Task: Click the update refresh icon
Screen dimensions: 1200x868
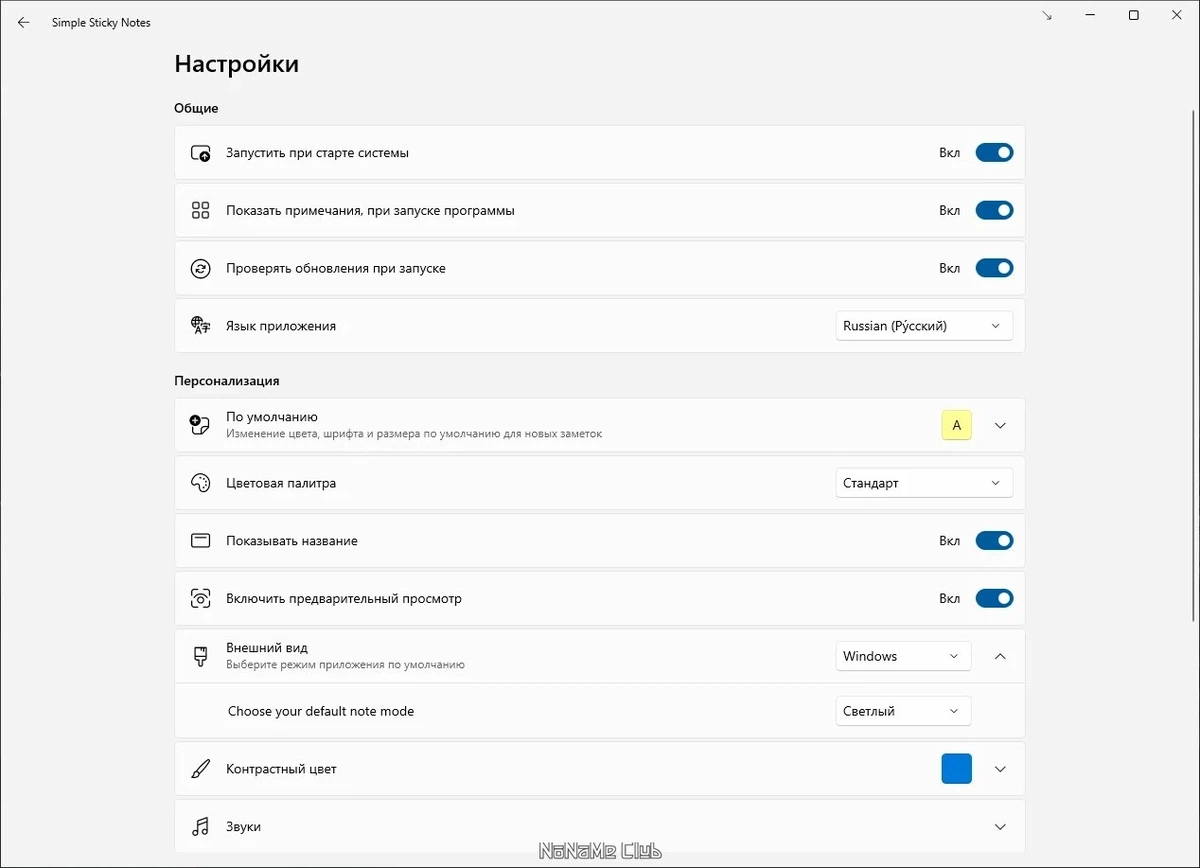Action: (x=201, y=268)
